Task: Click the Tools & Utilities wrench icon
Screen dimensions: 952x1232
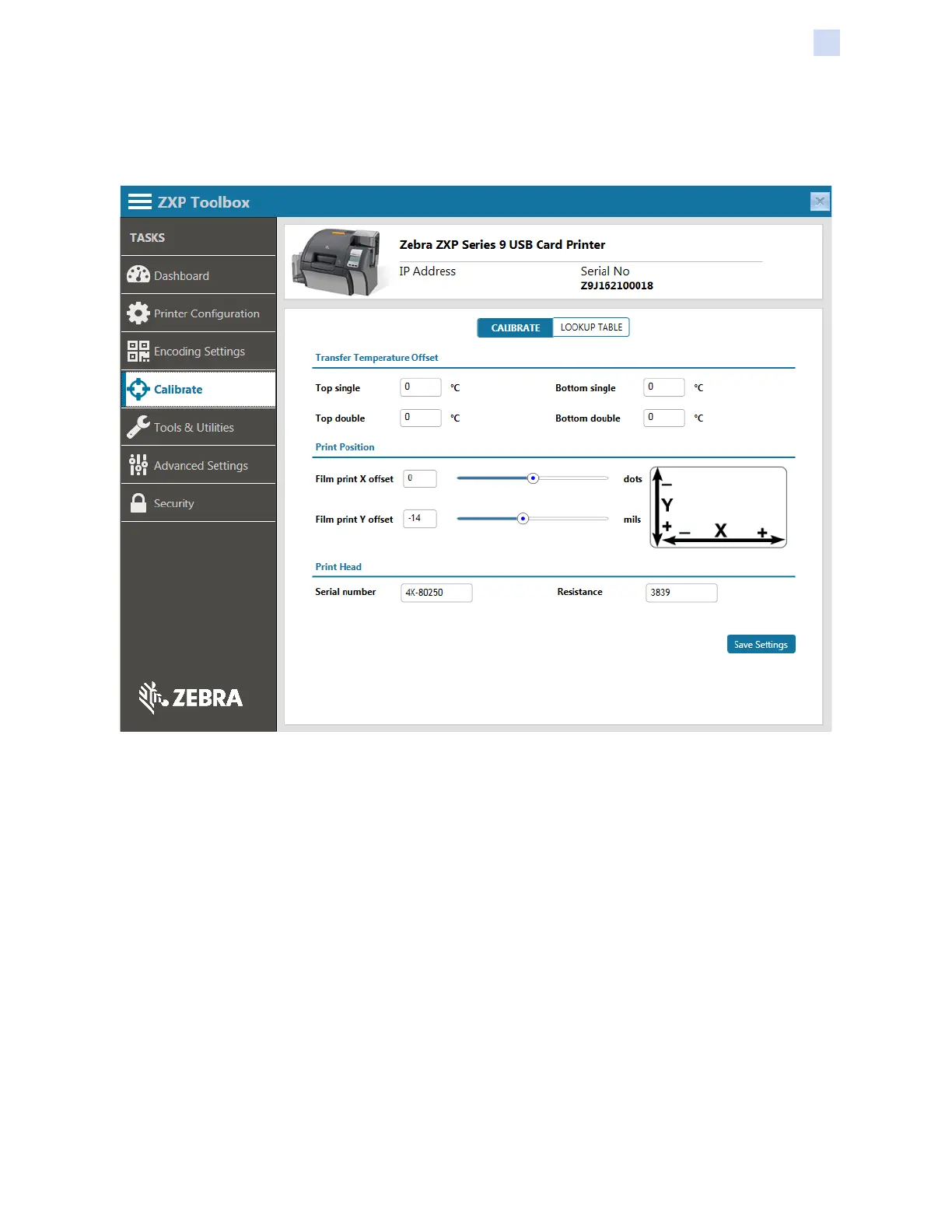Action: tap(138, 427)
